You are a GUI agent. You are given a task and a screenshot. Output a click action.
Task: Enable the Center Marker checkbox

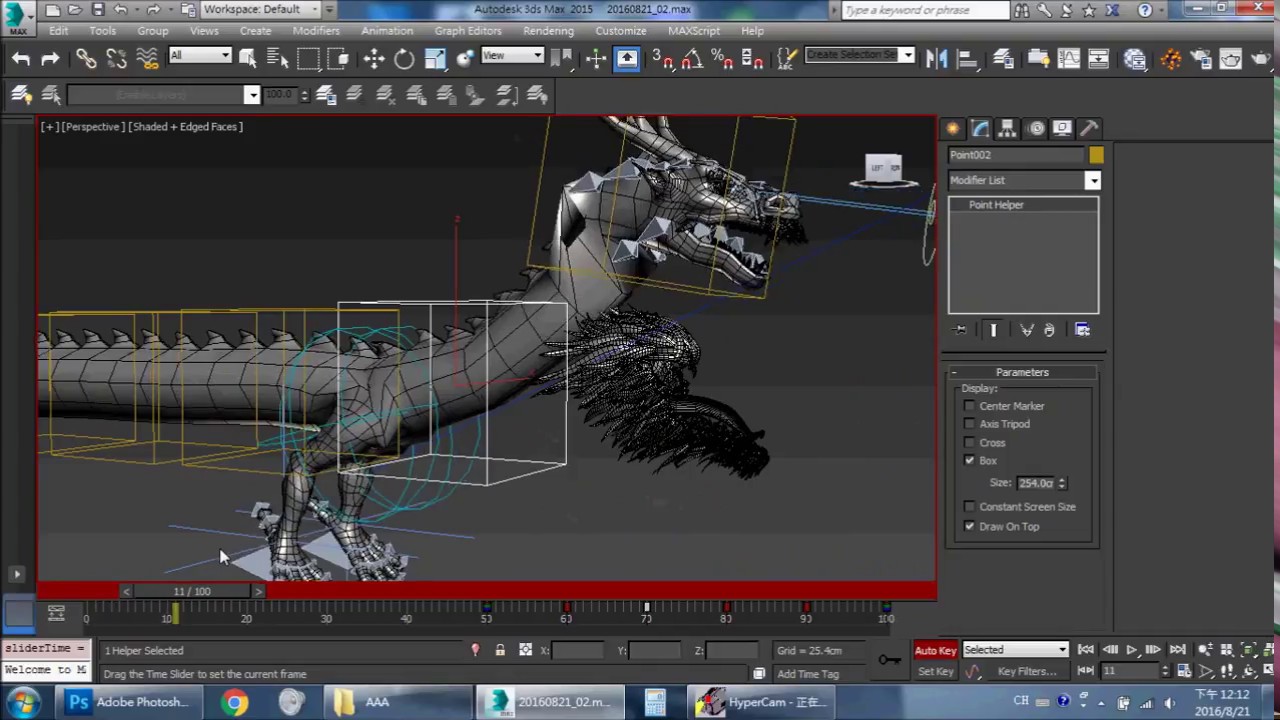[969, 406]
